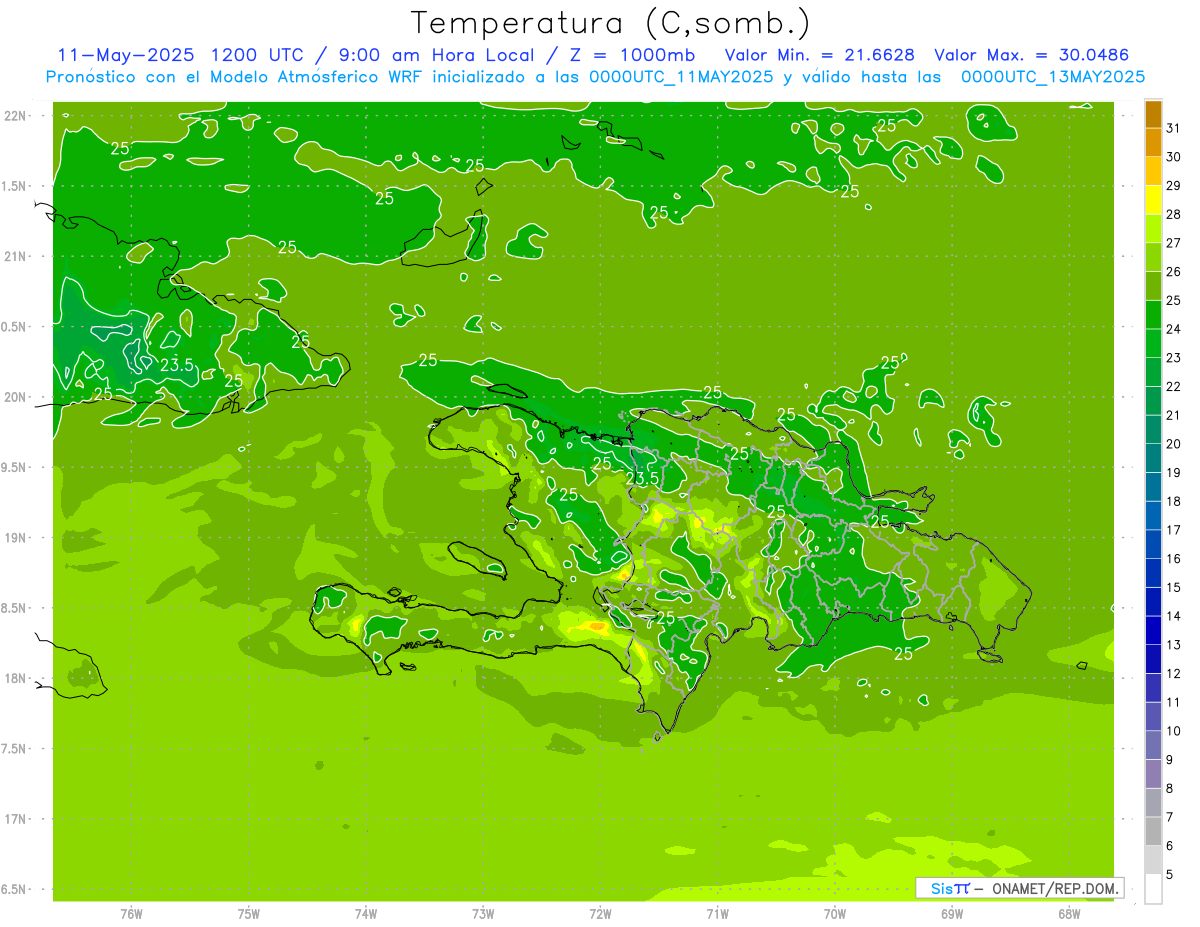Image resolution: width=1200 pixels, height=927 pixels.
Task: Click the 'ONAMET/REP.DOM.' credit label
Action: 1056,888
